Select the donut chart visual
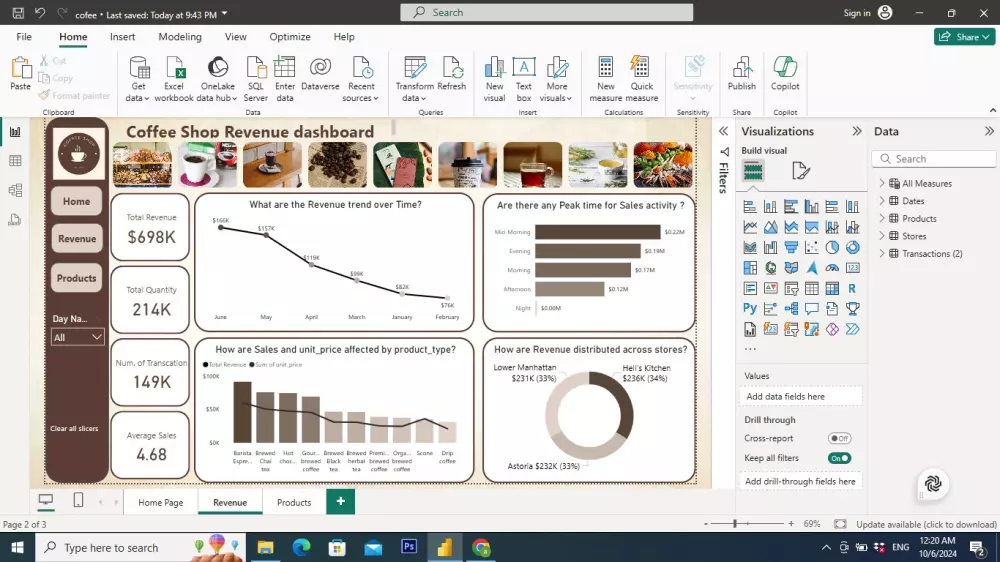Image resolution: width=1000 pixels, height=562 pixels. pos(853,248)
